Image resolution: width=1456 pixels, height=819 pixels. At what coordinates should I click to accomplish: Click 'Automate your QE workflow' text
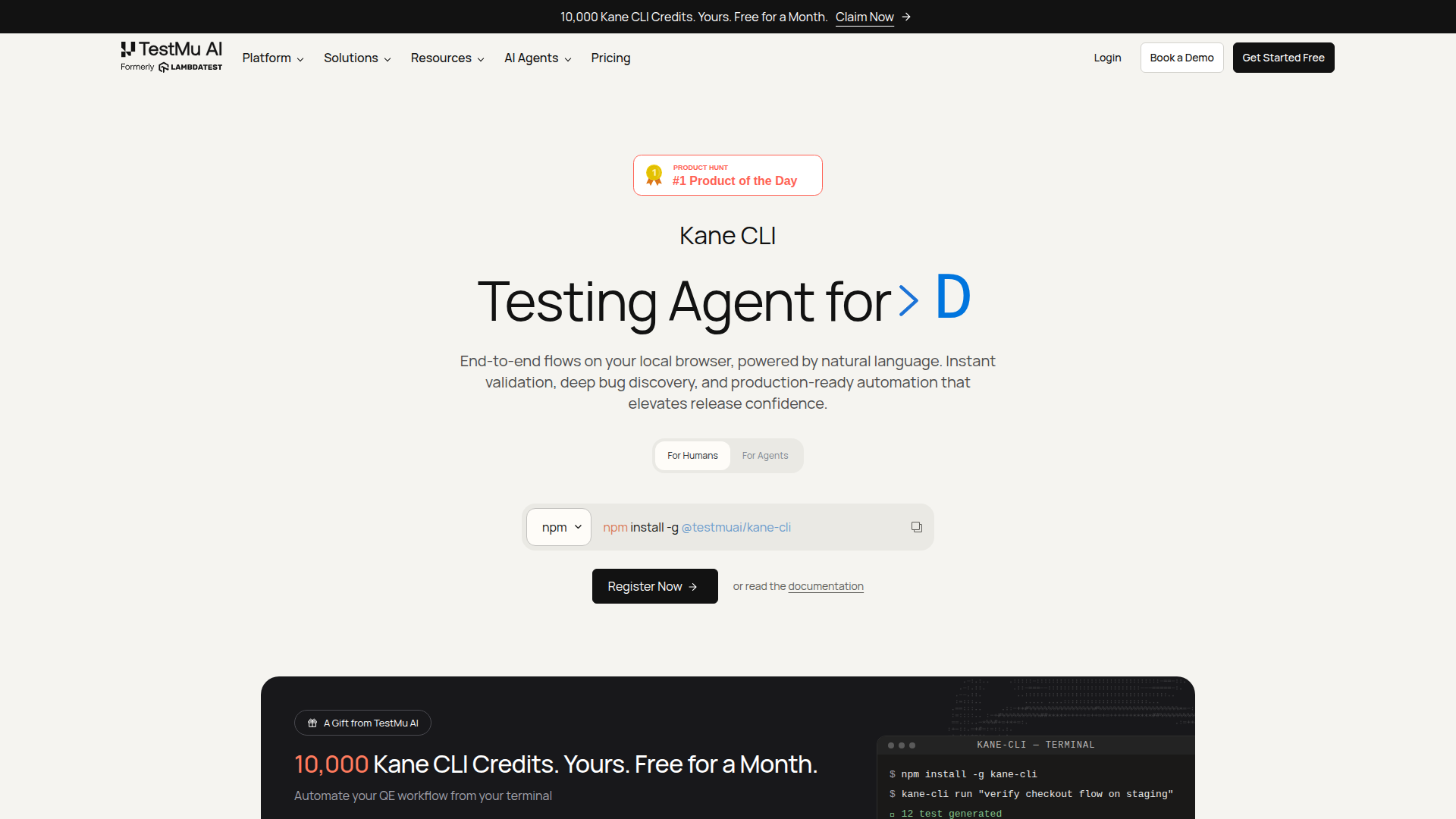[423, 795]
